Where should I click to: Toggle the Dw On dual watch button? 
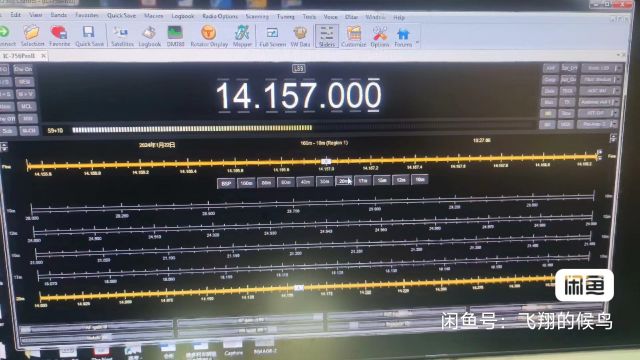[x=23, y=69]
